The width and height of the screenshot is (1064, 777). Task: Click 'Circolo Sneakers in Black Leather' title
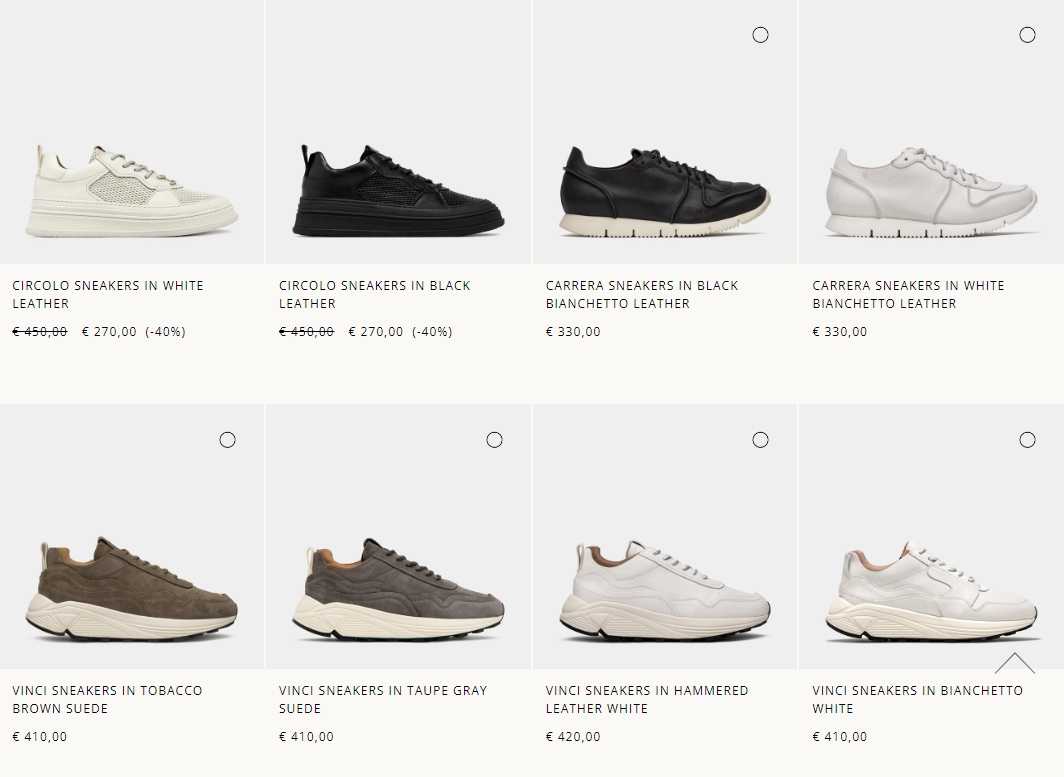pos(375,295)
